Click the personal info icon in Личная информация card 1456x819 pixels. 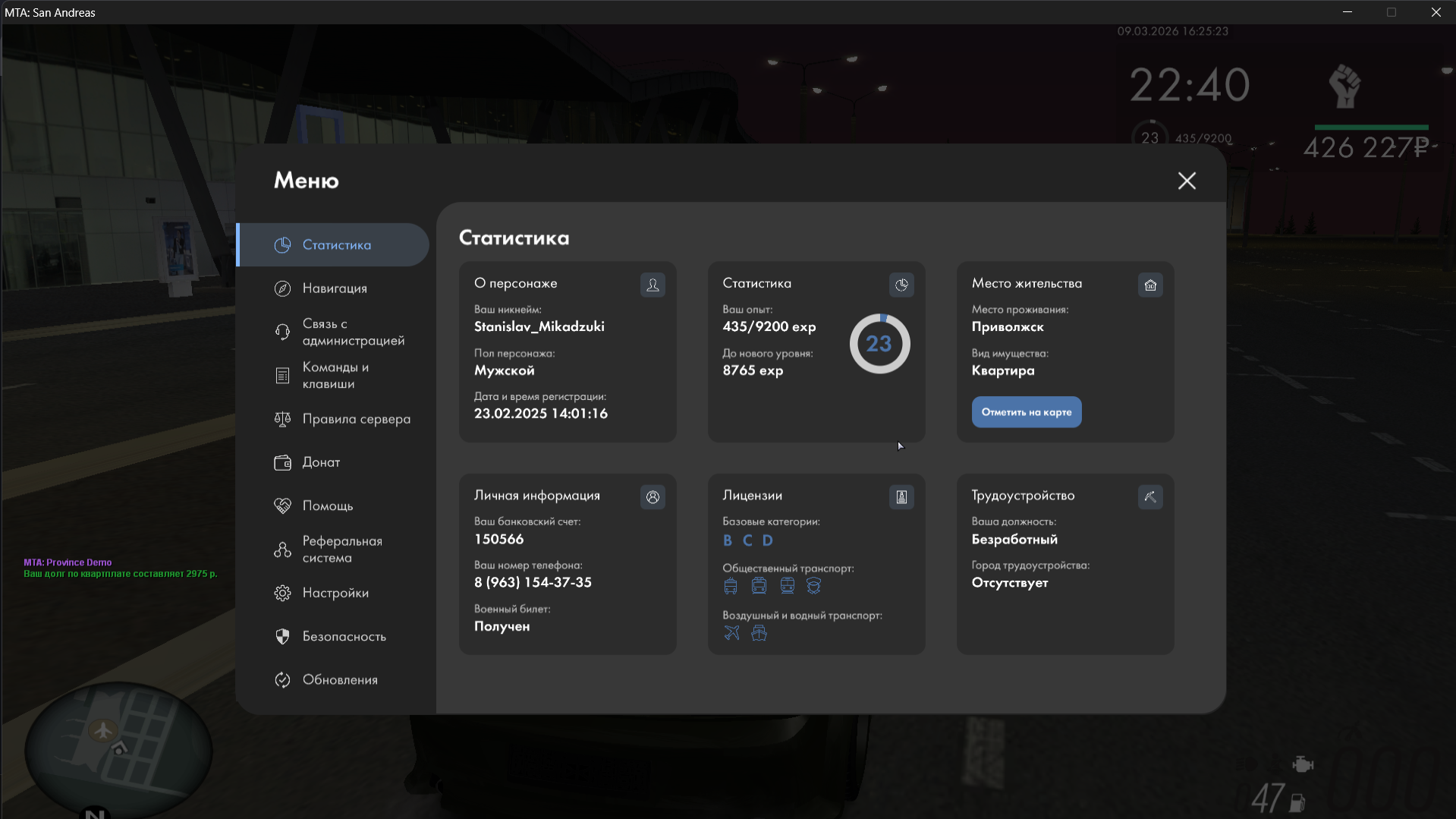point(653,497)
